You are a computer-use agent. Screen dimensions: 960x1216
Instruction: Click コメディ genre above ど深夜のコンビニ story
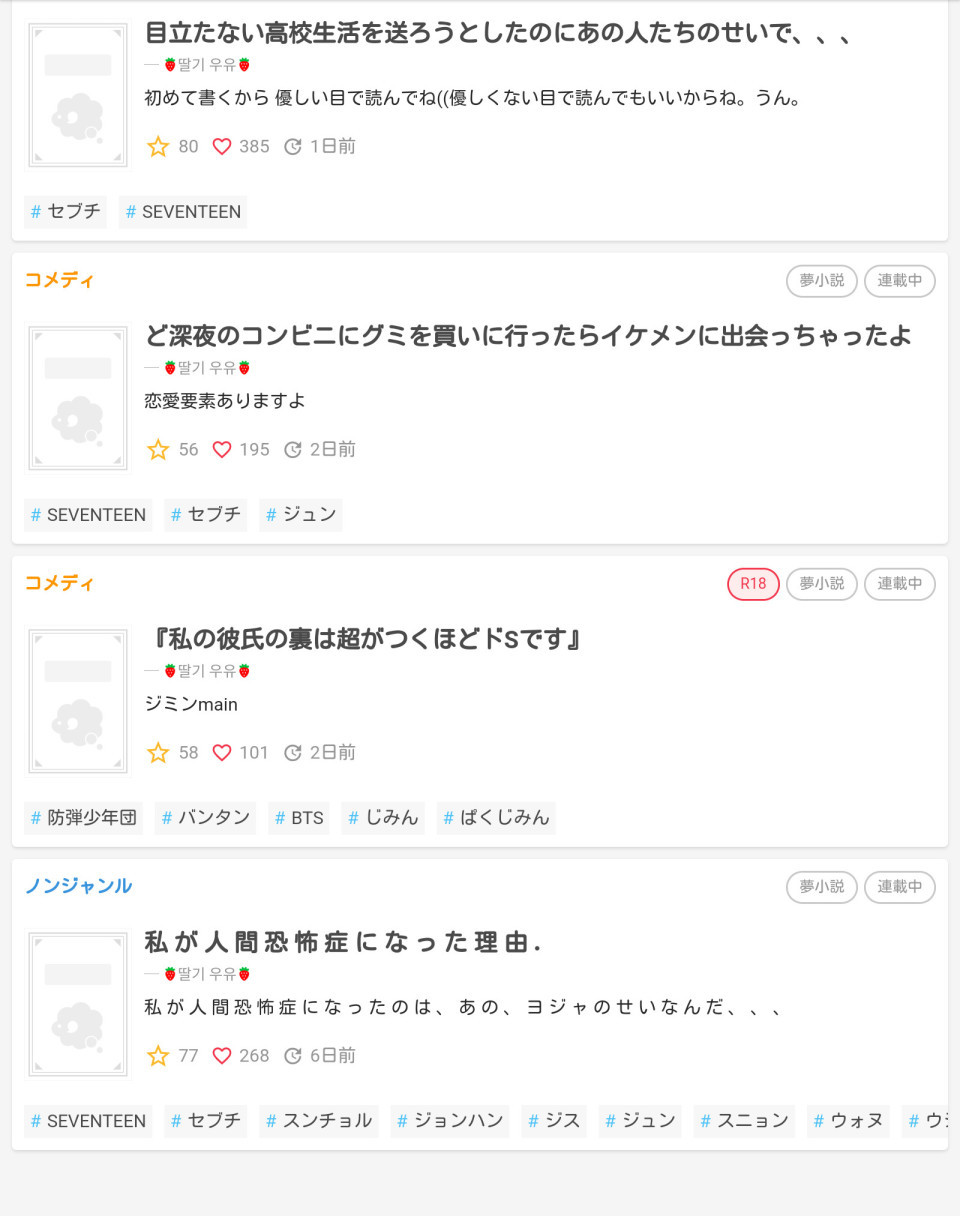[x=59, y=280]
